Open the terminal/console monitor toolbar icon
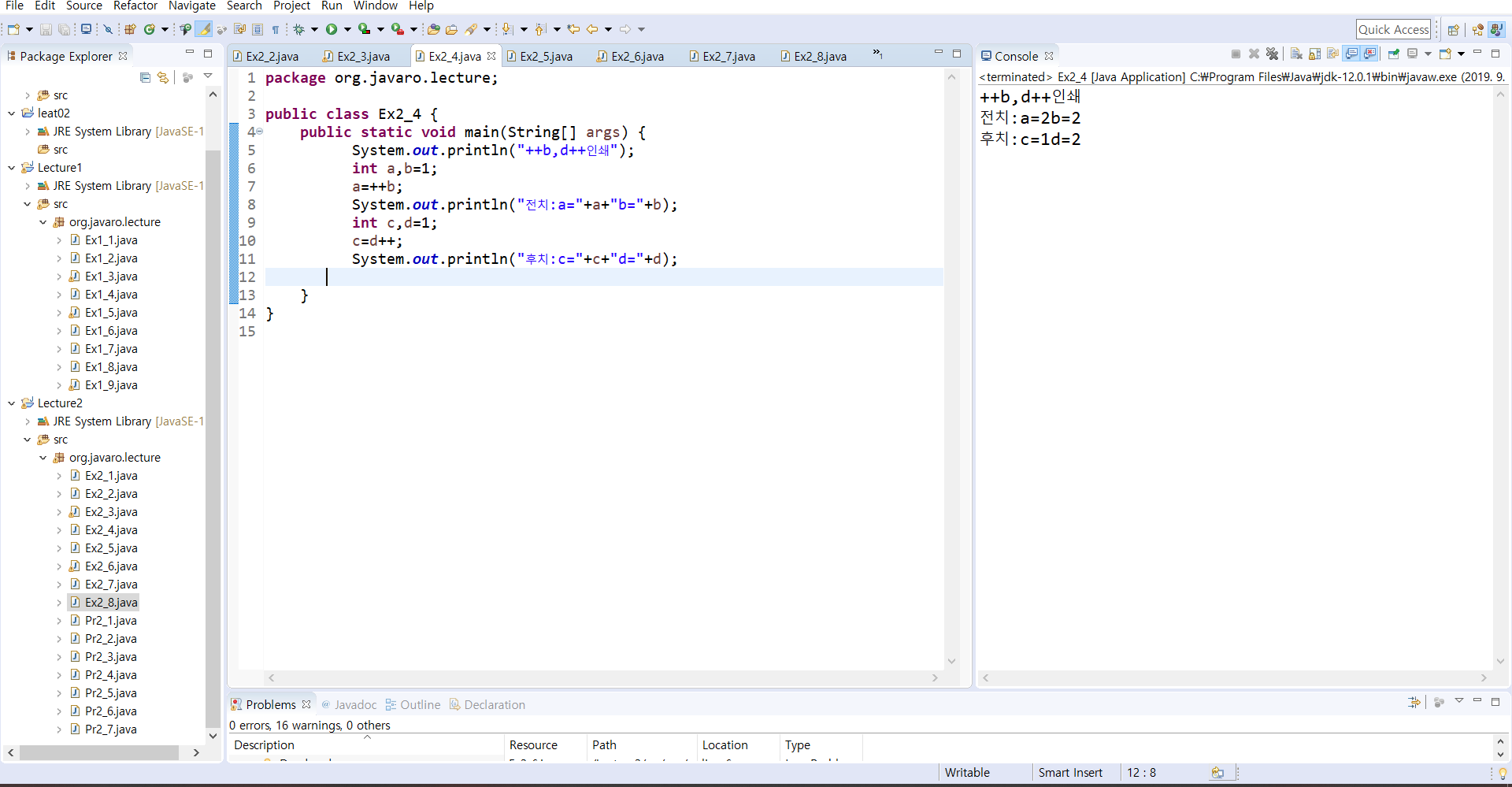This screenshot has width=1512, height=787. (87, 29)
